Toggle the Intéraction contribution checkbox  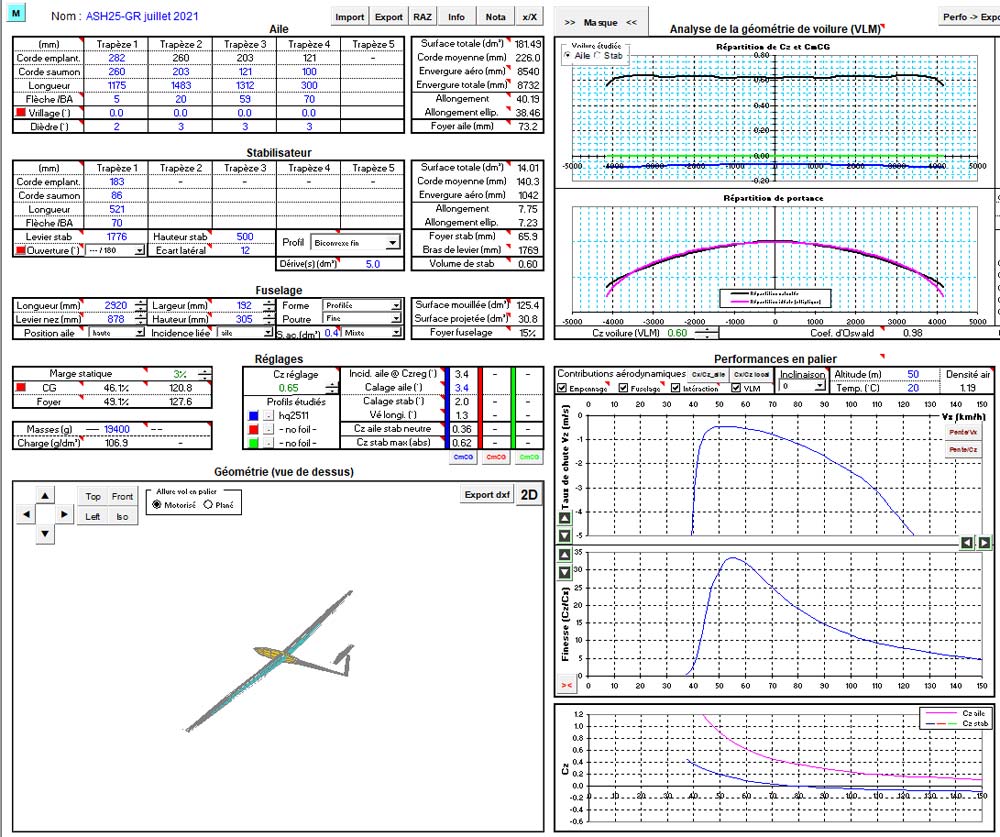coord(675,388)
